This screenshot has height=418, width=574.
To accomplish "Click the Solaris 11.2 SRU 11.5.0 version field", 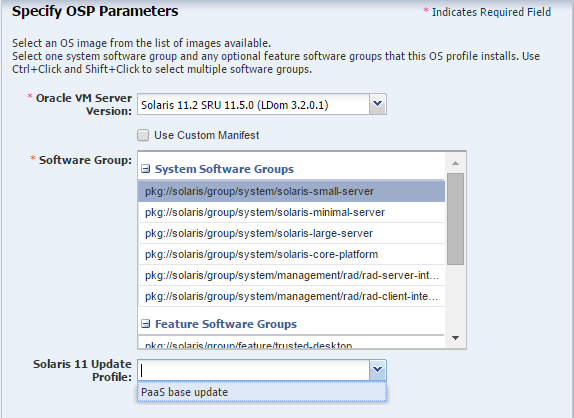I will coord(253,104).
